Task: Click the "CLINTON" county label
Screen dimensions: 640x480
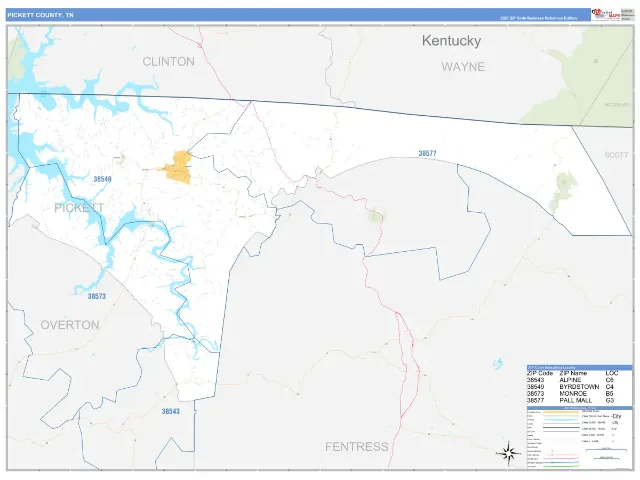Action: (x=168, y=62)
